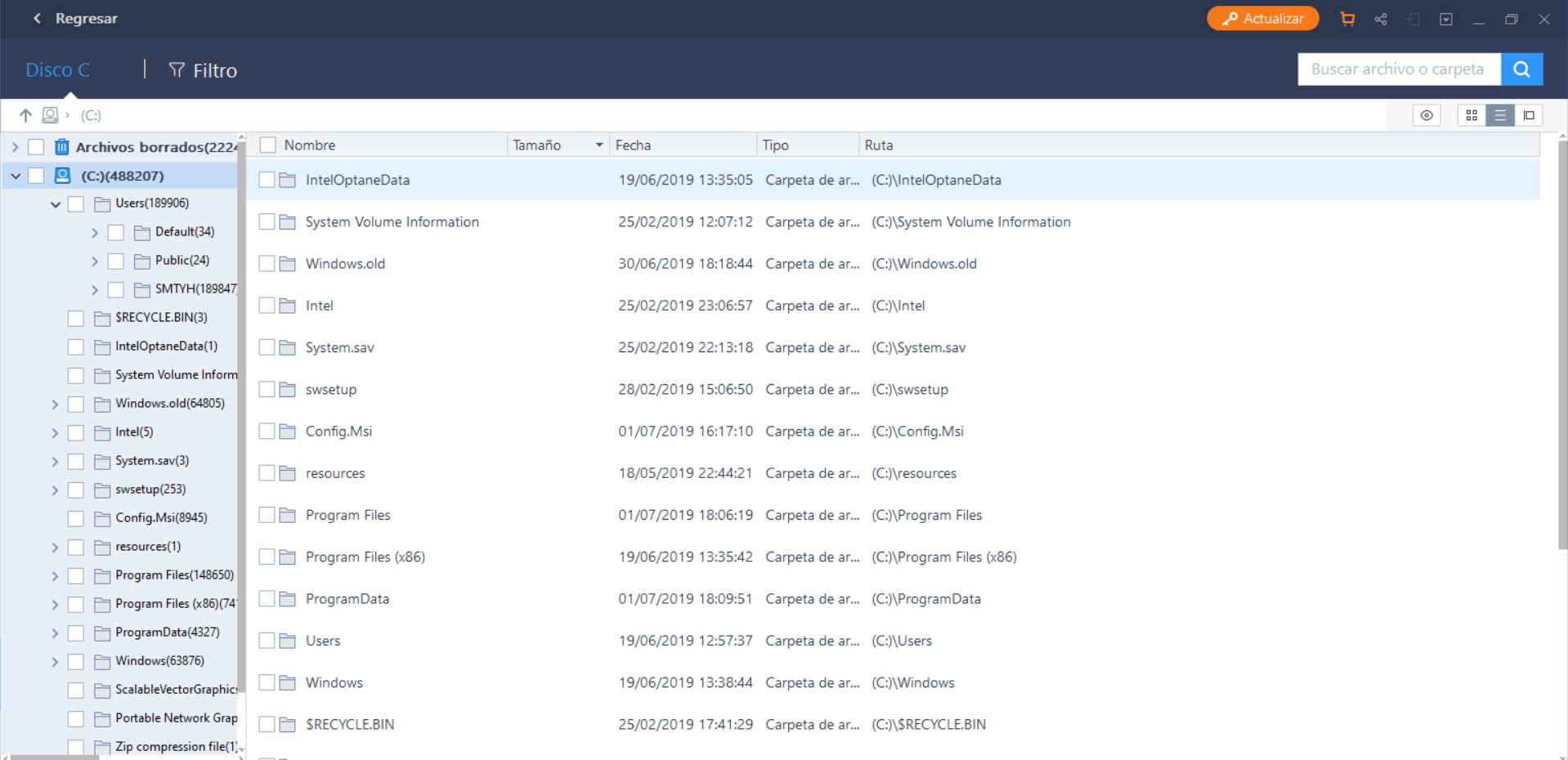The height and width of the screenshot is (760, 1568).
Task: Open the Filtro filter menu
Action: [x=203, y=70]
